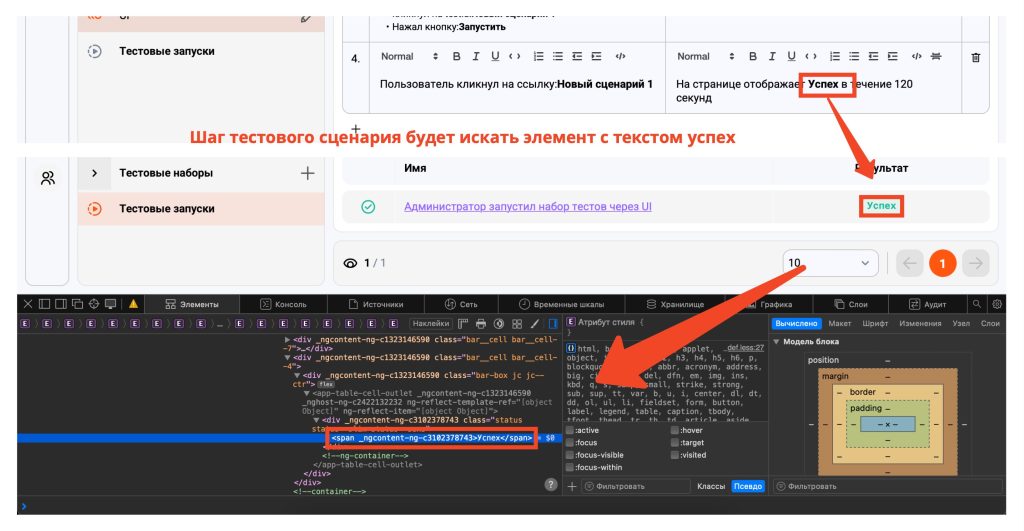Click the styles Фильтровать filter input
The width and height of the screenshot is (1024, 531).
click(635, 487)
